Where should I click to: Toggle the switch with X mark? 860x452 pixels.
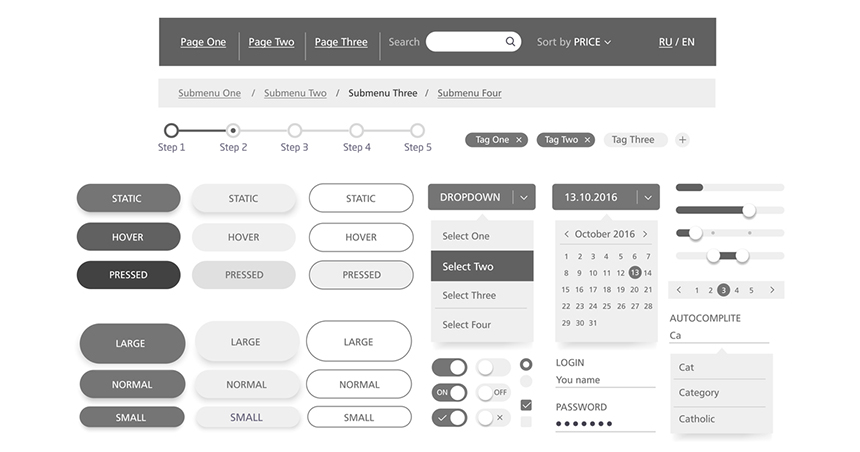click(x=493, y=418)
